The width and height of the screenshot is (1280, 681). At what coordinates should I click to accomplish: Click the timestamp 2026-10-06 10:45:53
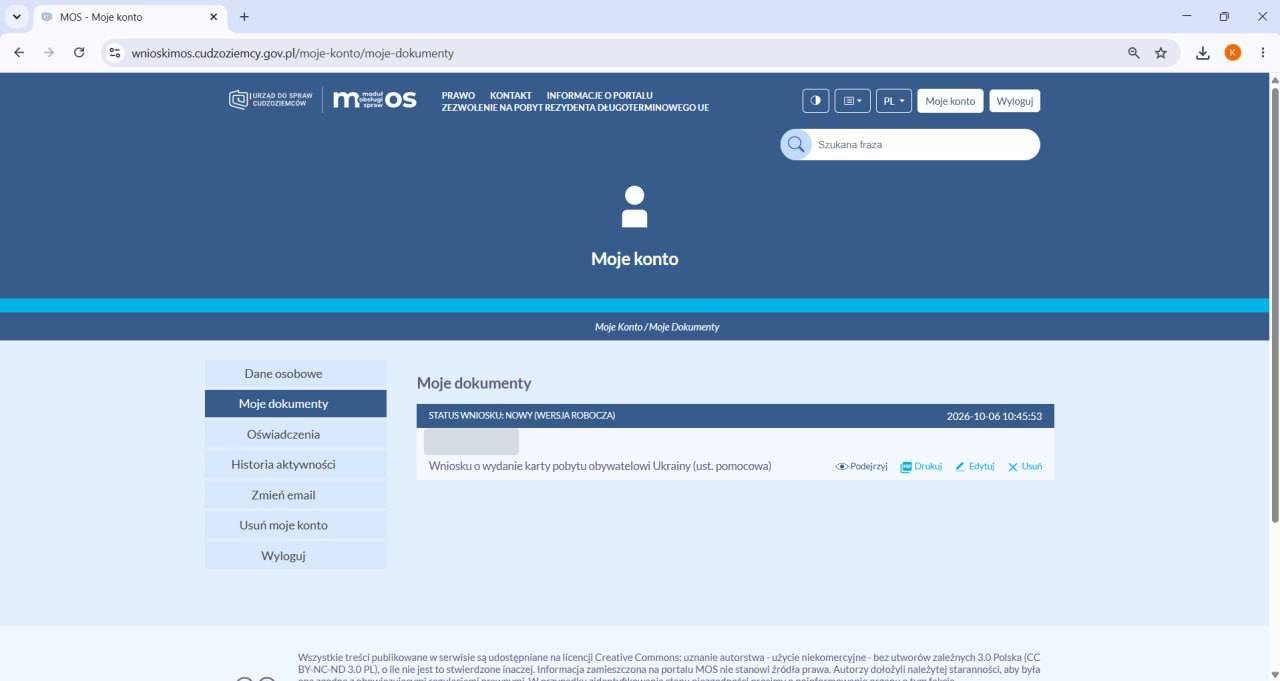(x=994, y=416)
